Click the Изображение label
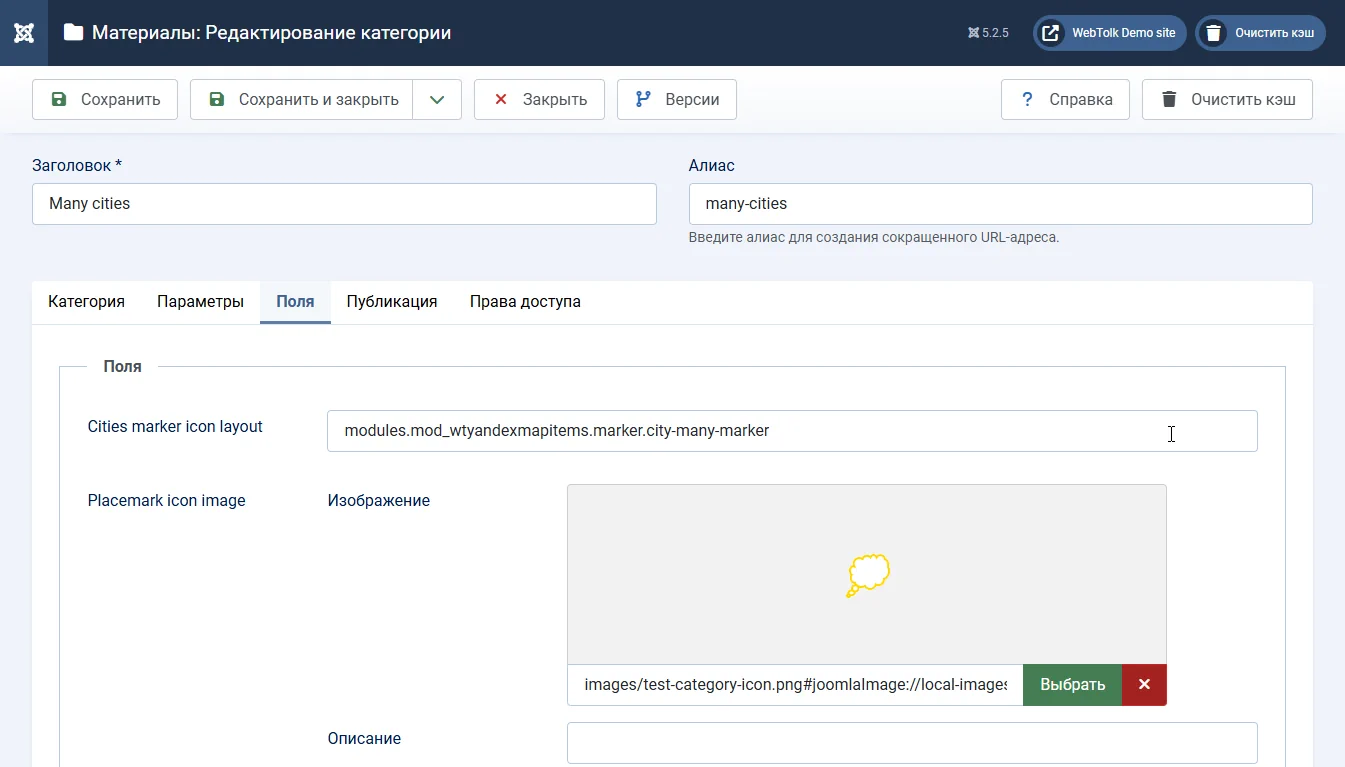 click(x=379, y=501)
